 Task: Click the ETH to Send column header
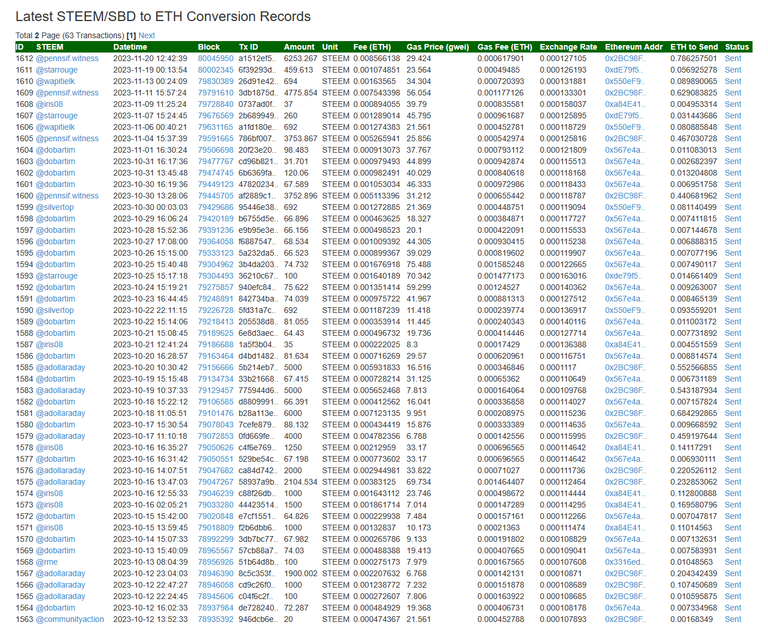pyautogui.click(x=694, y=47)
